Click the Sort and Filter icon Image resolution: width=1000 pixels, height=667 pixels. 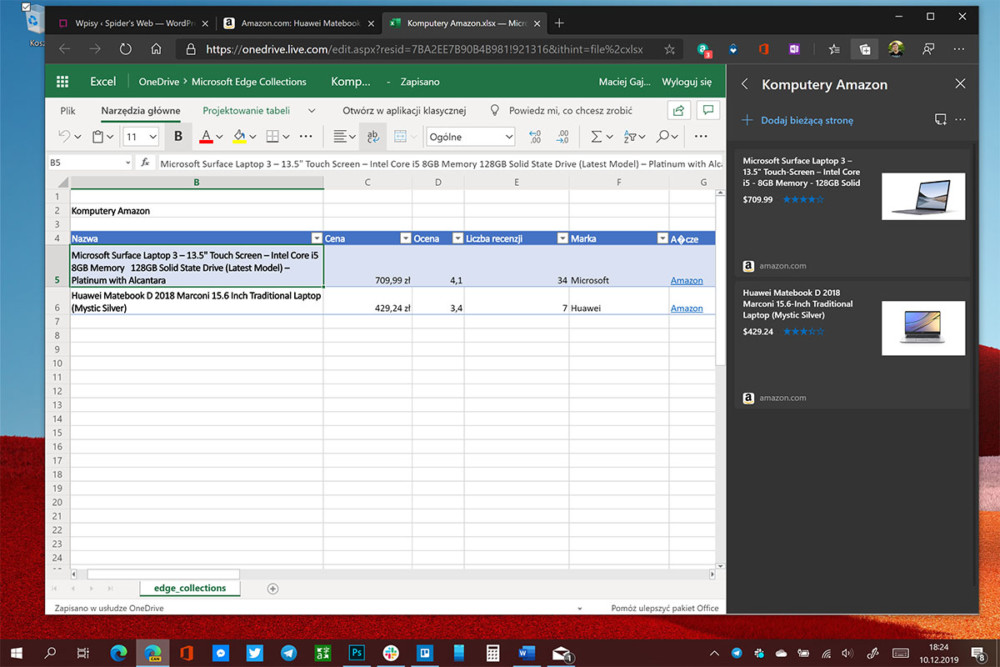[x=629, y=136]
